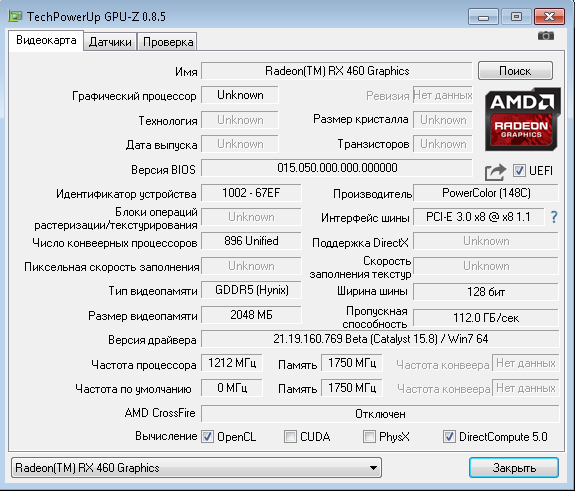The image size is (575, 492).
Task: Click the Интерфейс шины label
Action: tap(365, 218)
